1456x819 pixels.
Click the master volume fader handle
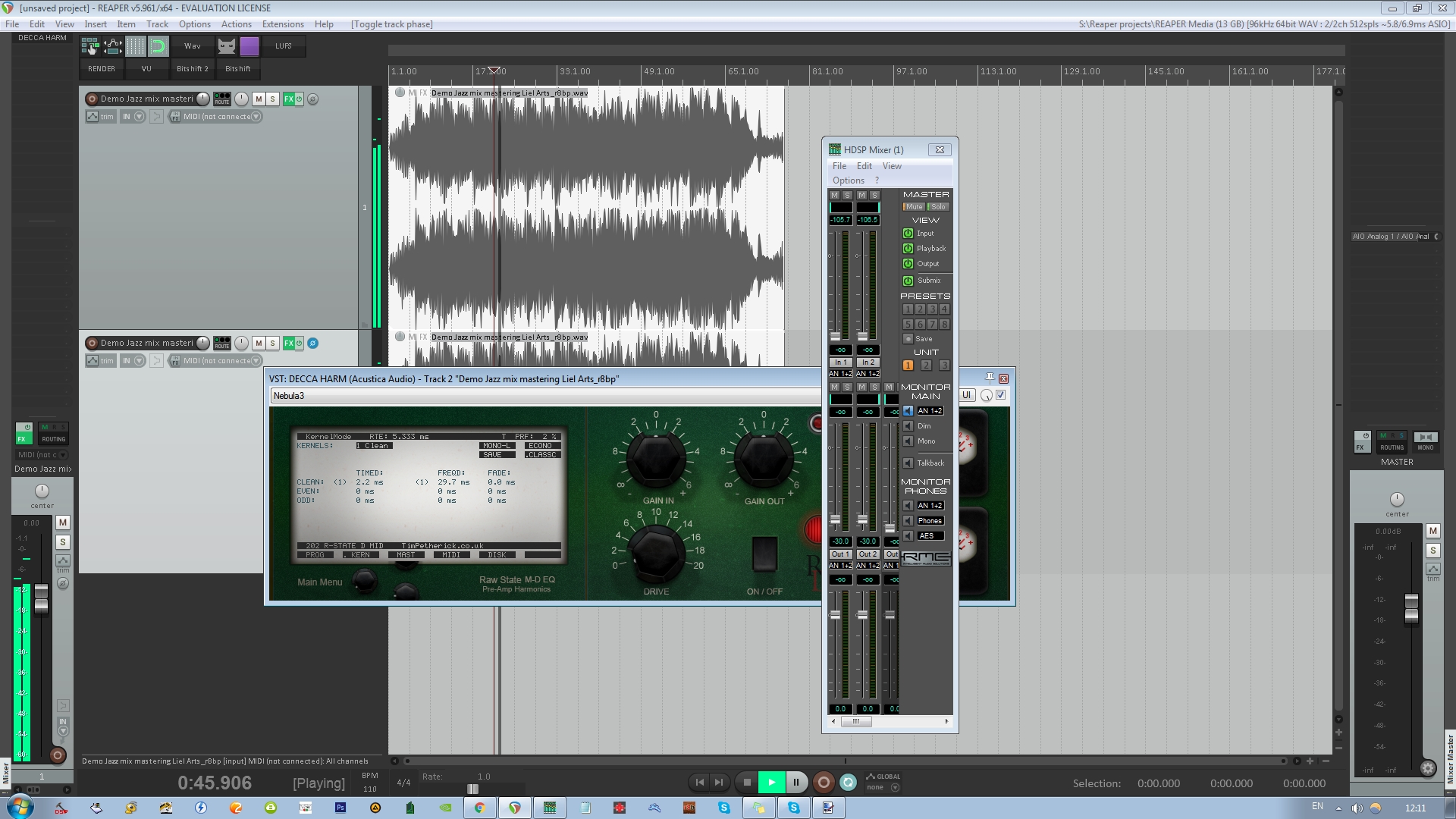pos(1411,608)
